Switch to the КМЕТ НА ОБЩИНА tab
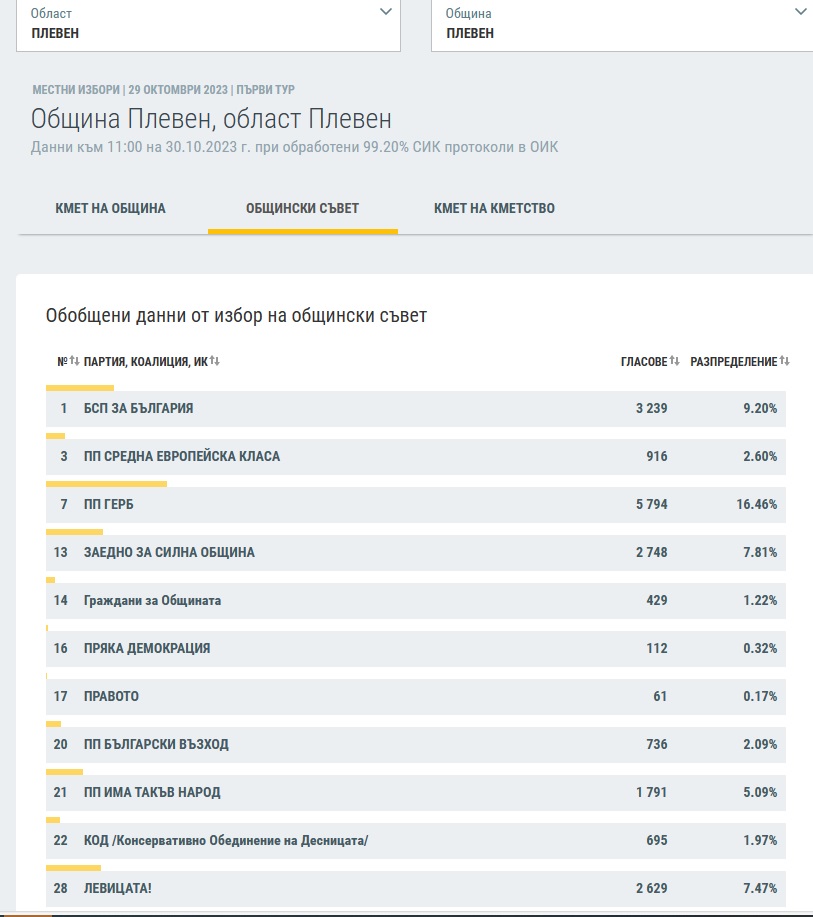813x917 pixels. (x=110, y=209)
